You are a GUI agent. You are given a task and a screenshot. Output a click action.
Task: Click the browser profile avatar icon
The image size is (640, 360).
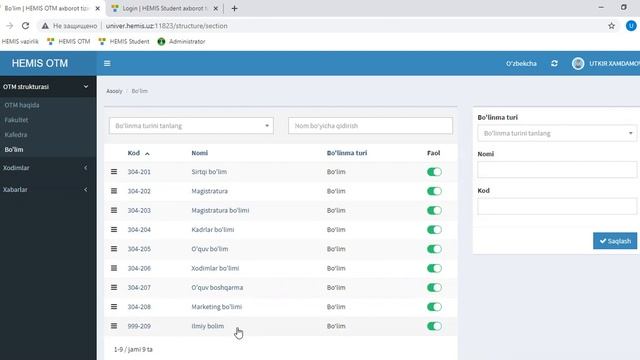pos(631,26)
